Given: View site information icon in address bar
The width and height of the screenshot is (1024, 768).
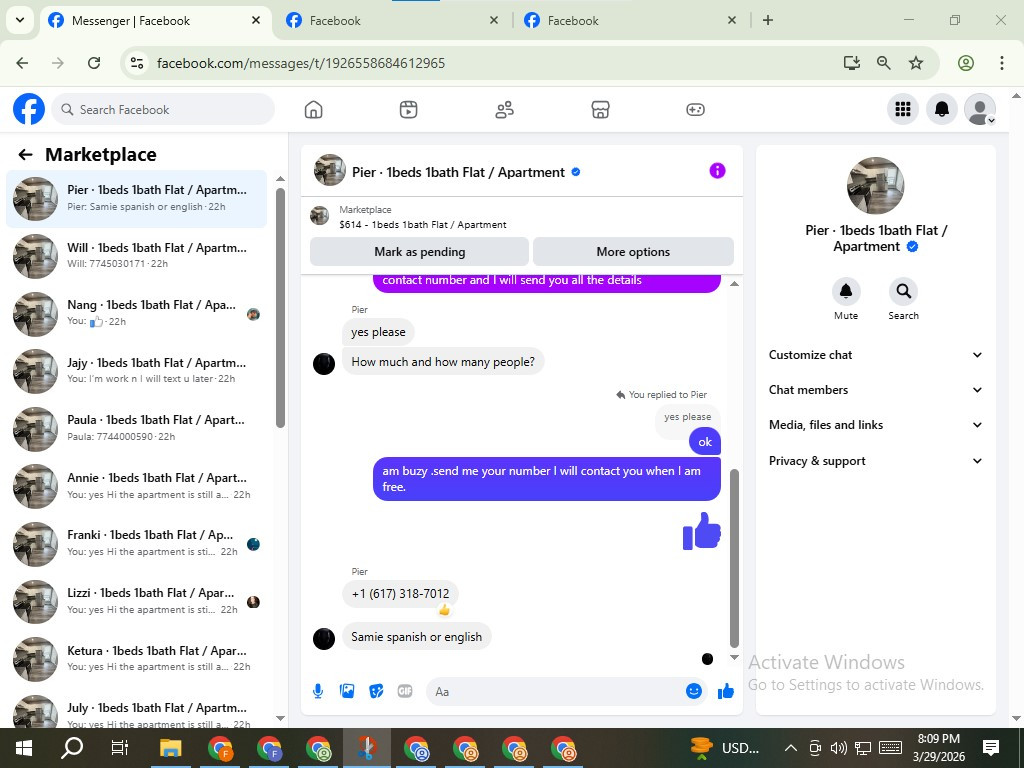Looking at the screenshot, I should pyautogui.click(x=137, y=63).
